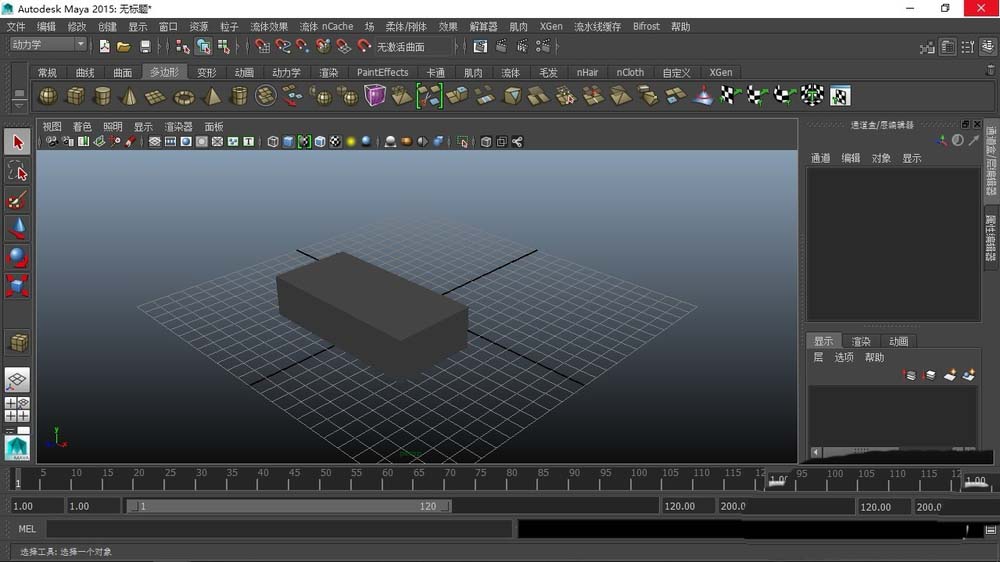Activate the Select tool arrow

pyautogui.click(x=17, y=142)
